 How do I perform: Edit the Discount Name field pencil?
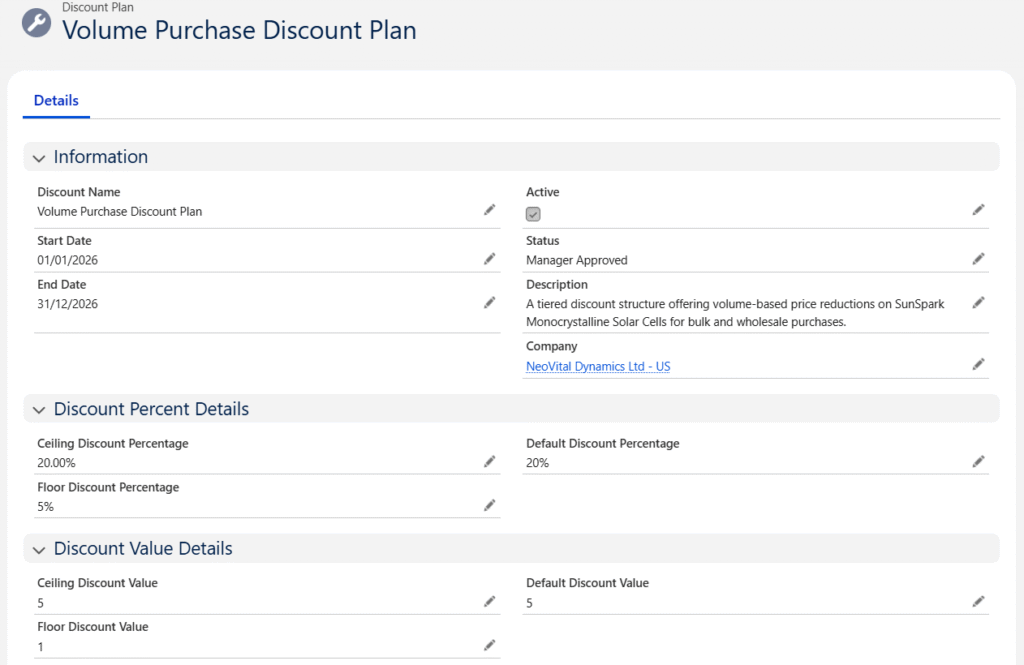point(489,210)
